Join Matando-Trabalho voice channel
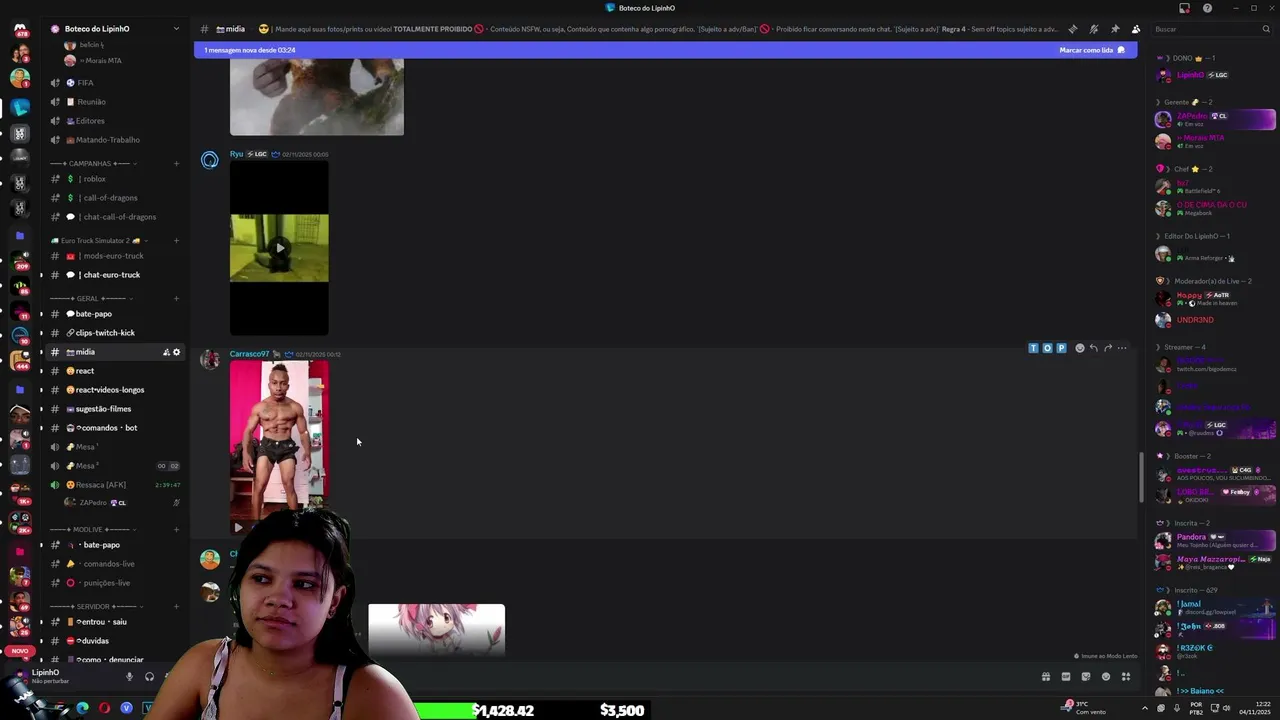 pyautogui.click(x=115, y=140)
